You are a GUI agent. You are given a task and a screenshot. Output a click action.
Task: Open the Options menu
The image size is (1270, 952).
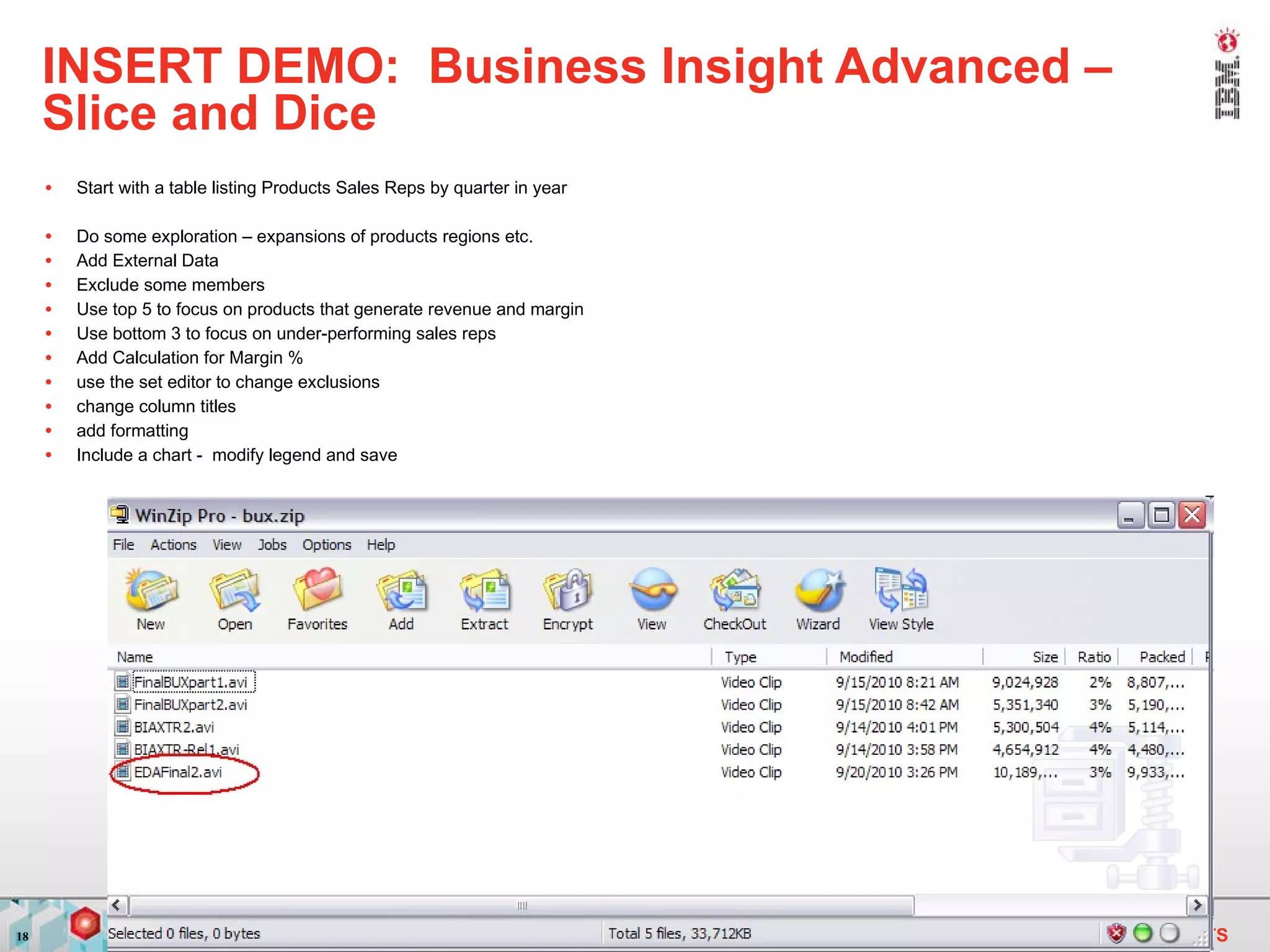tap(327, 545)
